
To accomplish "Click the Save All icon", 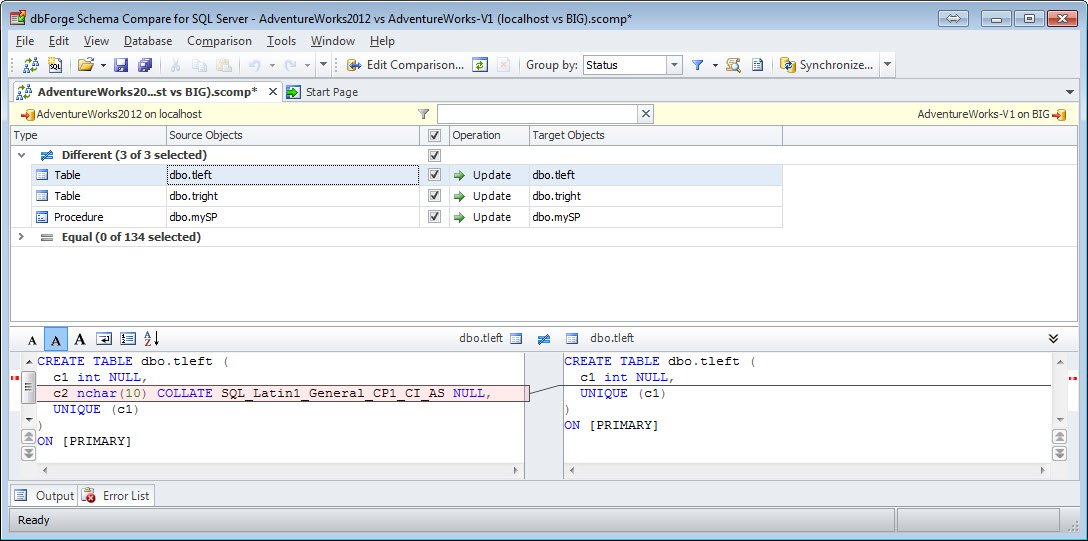I will tap(144, 65).
